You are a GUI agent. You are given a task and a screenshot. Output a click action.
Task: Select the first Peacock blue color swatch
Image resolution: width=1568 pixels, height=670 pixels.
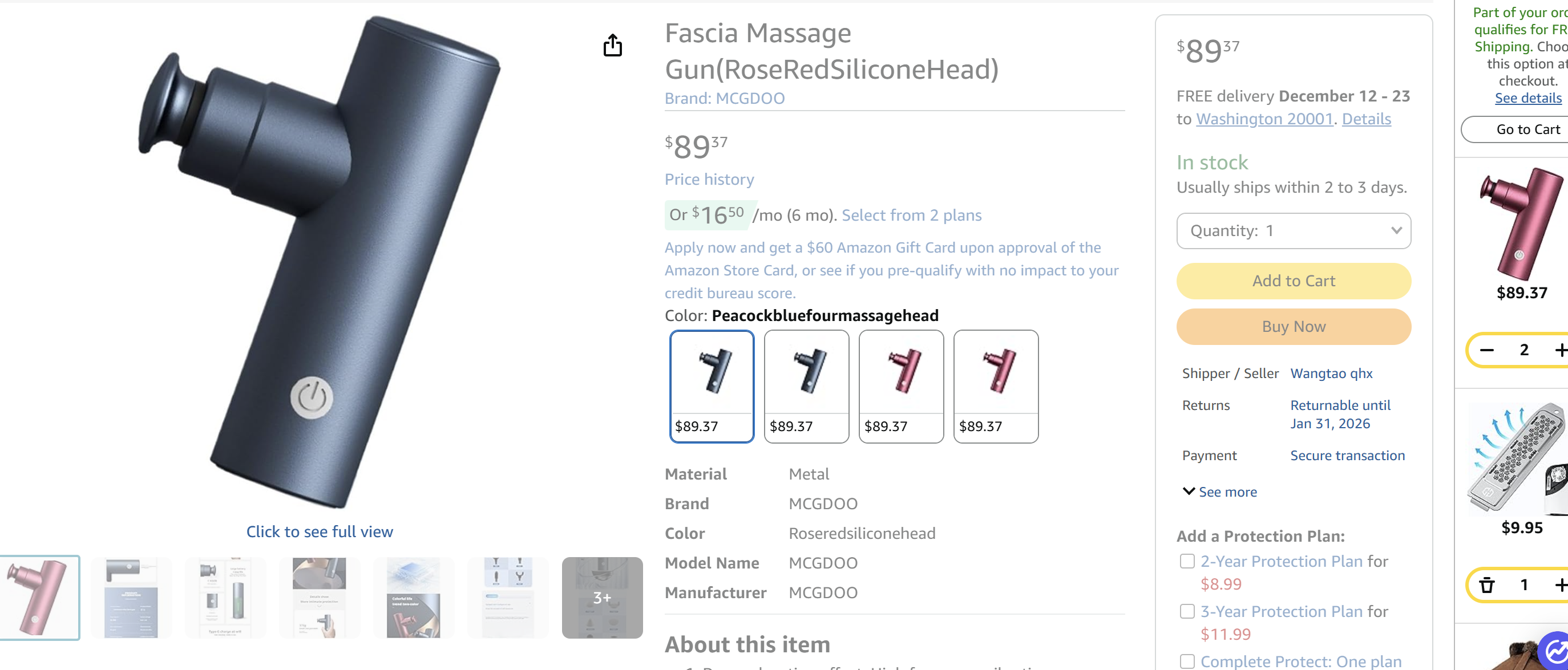coord(712,386)
